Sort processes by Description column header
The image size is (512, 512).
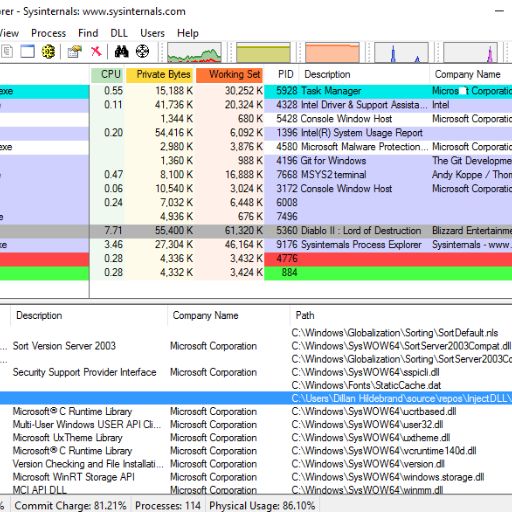pyautogui.click(x=364, y=74)
